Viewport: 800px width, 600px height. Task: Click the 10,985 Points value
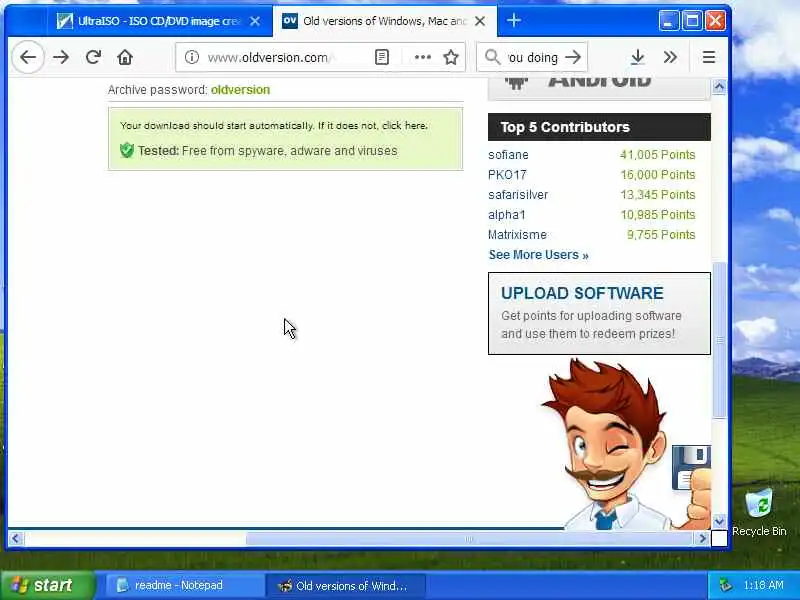pos(658,215)
